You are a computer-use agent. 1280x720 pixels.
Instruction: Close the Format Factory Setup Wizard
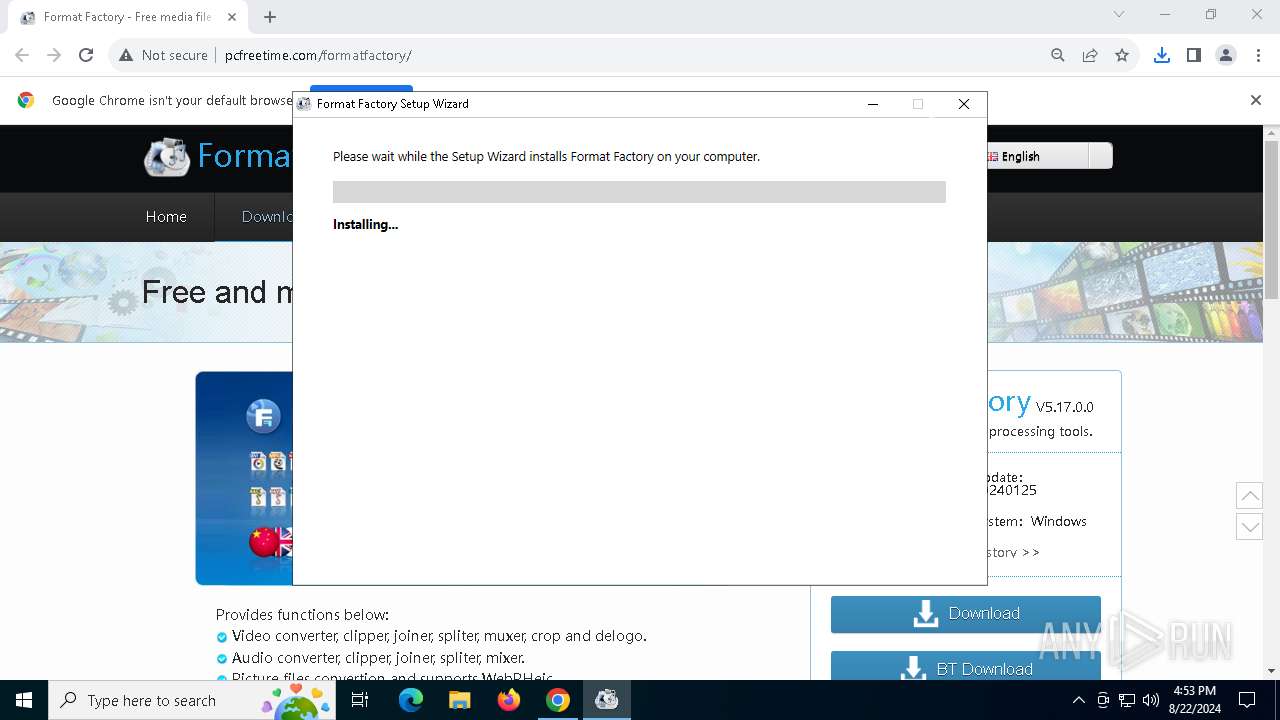[964, 104]
